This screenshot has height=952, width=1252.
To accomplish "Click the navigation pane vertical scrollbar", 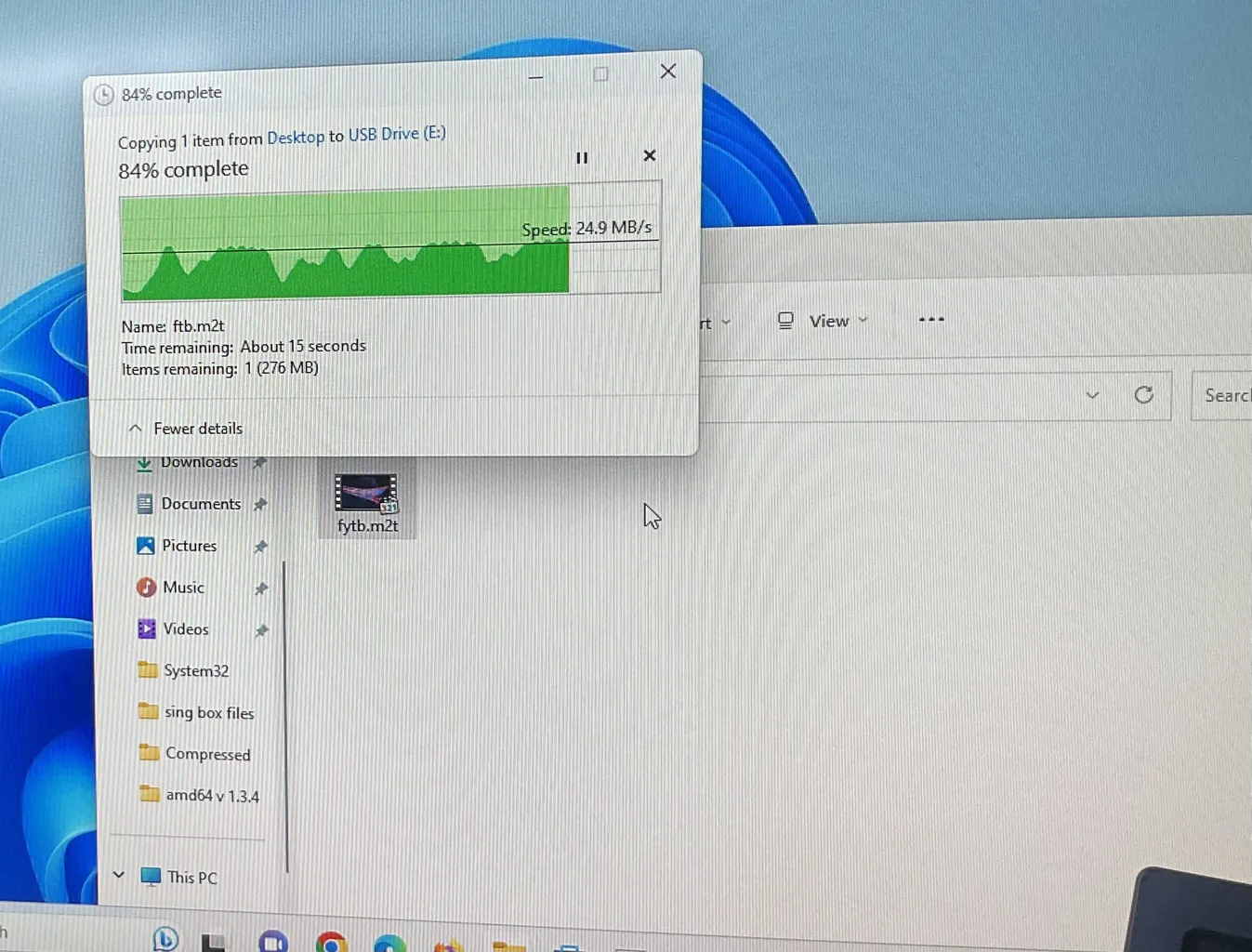I will tap(284, 716).
